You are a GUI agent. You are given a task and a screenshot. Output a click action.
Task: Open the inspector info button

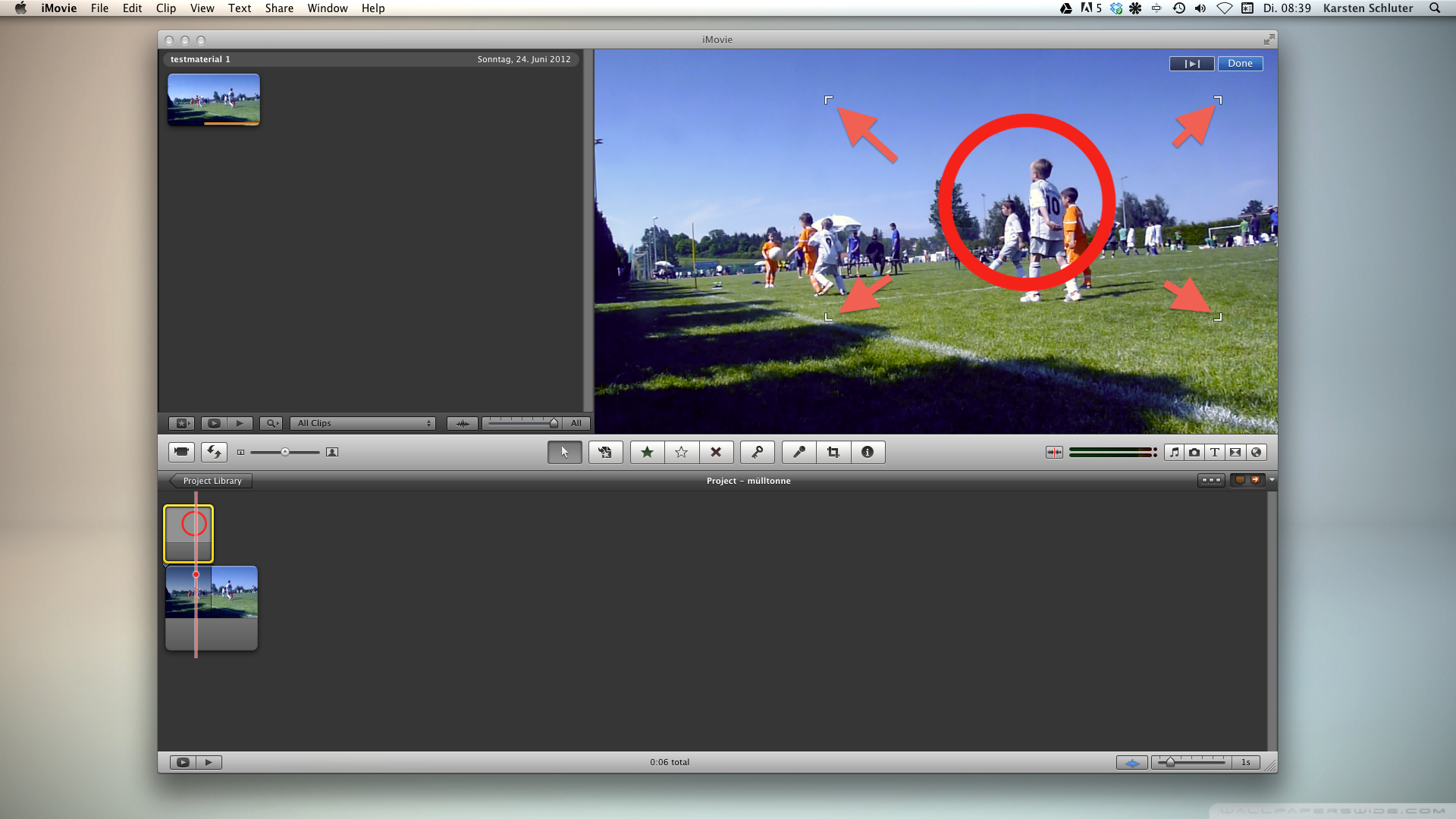click(868, 452)
